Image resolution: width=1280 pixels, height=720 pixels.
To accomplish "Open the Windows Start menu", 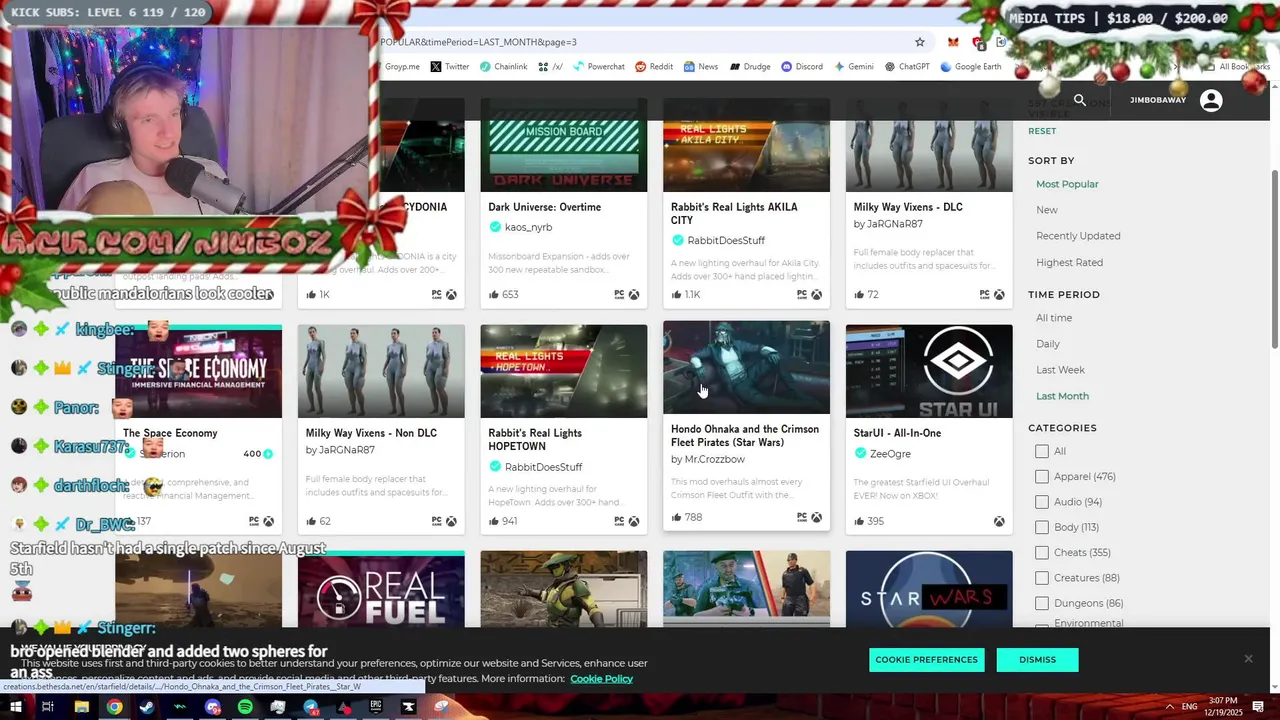I will [x=16, y=707].
